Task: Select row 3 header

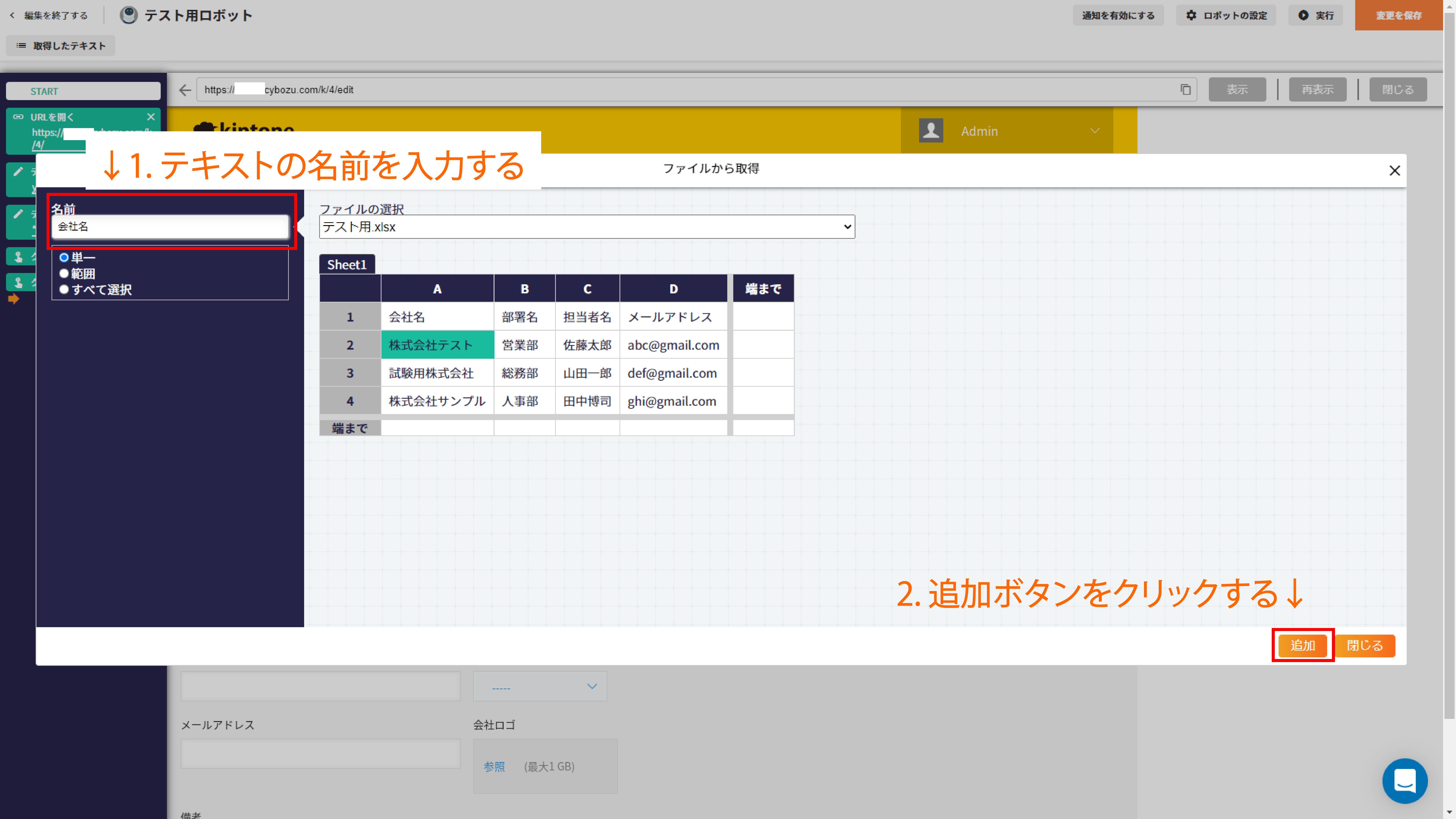Action: coord(350,373)
